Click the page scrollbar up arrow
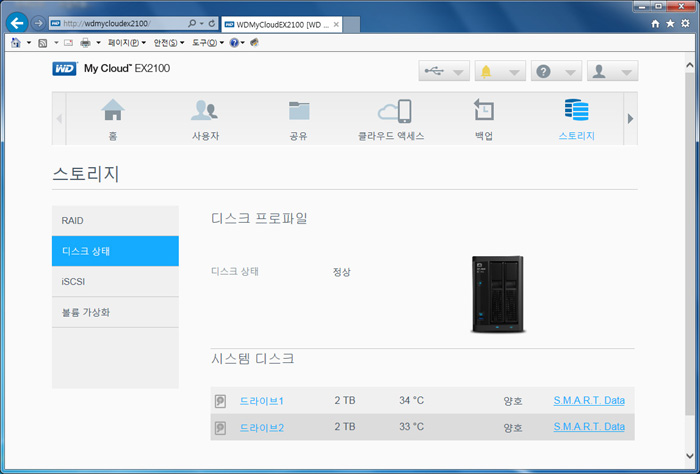 click(x=690, y=65)
